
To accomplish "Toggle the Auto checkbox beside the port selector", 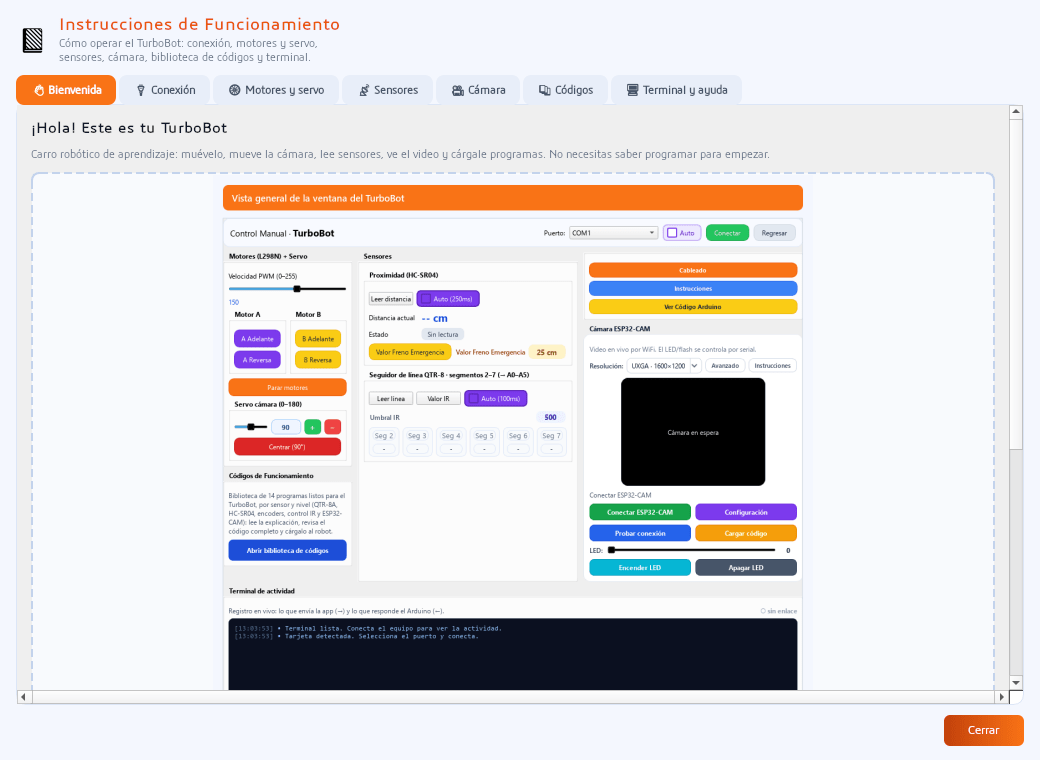I will coord(681,233).
